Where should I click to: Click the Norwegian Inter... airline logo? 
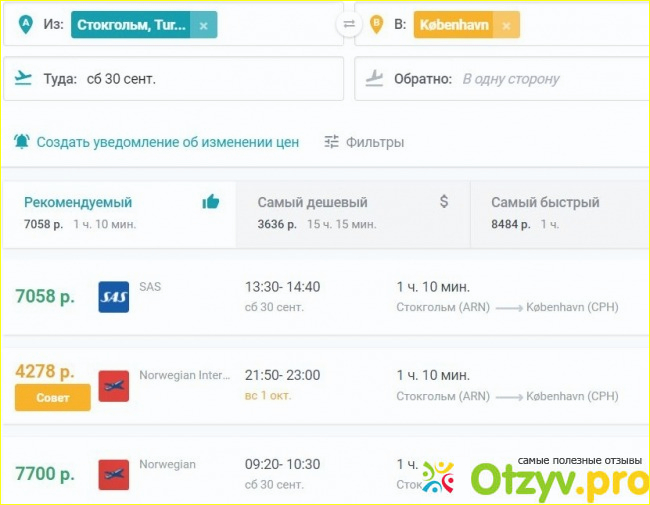113,385
